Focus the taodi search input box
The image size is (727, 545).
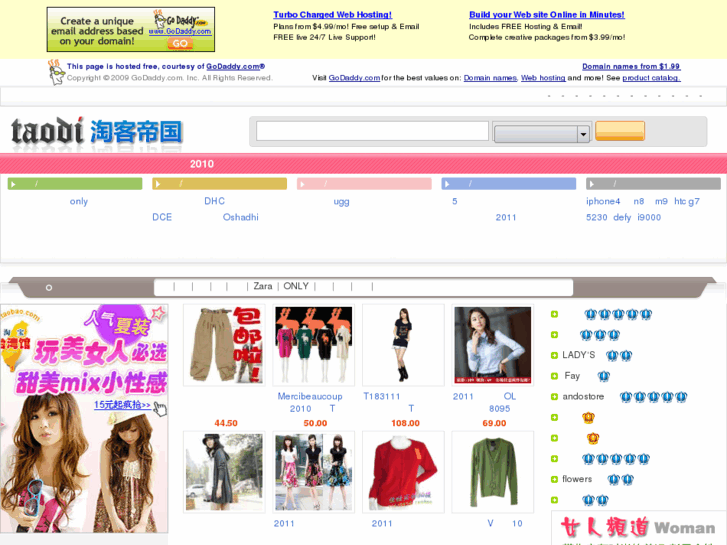(x=372, y=131)
